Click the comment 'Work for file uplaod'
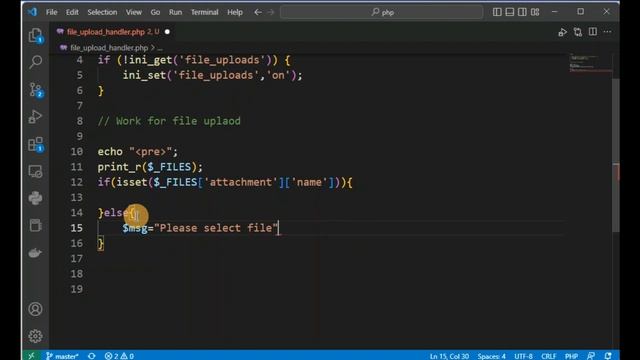Viewport: 640px width, 360px height. (169, 121)
